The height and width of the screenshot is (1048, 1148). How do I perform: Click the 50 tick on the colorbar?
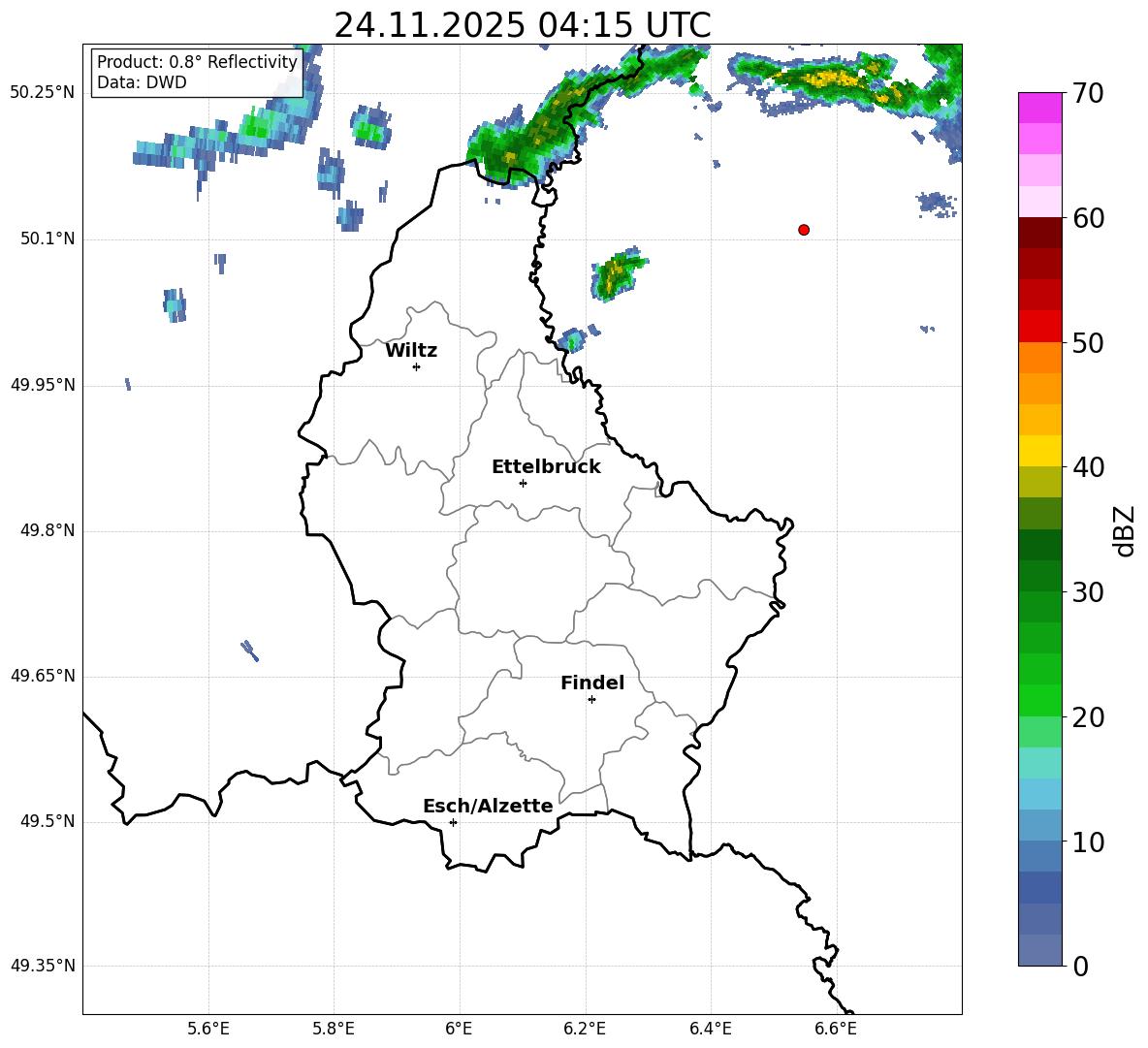pyautogui.click(x=1088, y=342)
